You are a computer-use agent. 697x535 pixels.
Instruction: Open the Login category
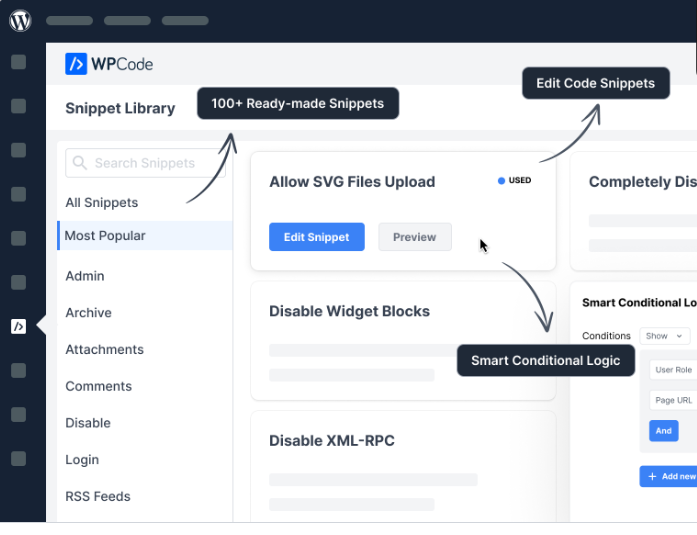82,460
